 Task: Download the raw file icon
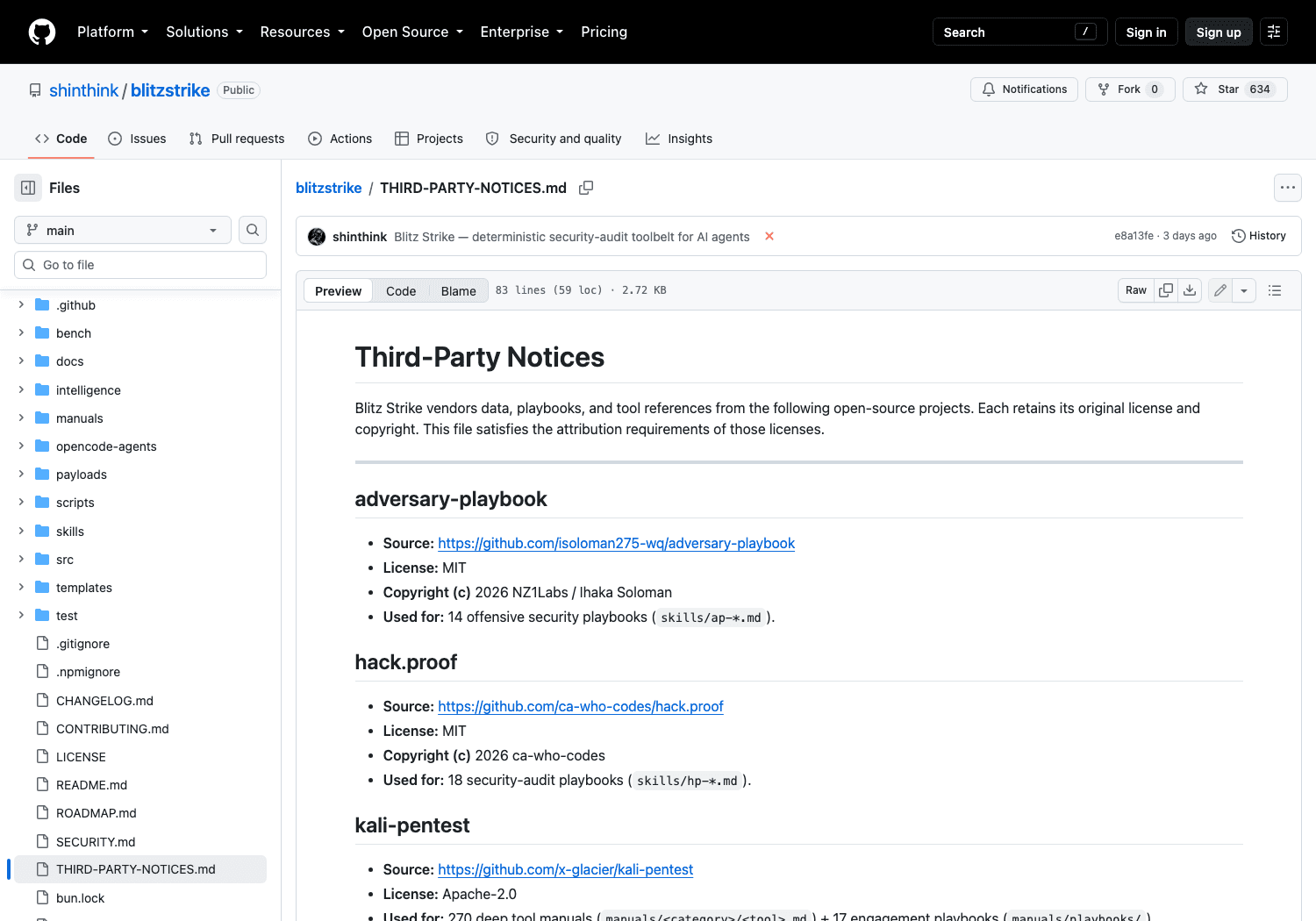coord(1190,290)
